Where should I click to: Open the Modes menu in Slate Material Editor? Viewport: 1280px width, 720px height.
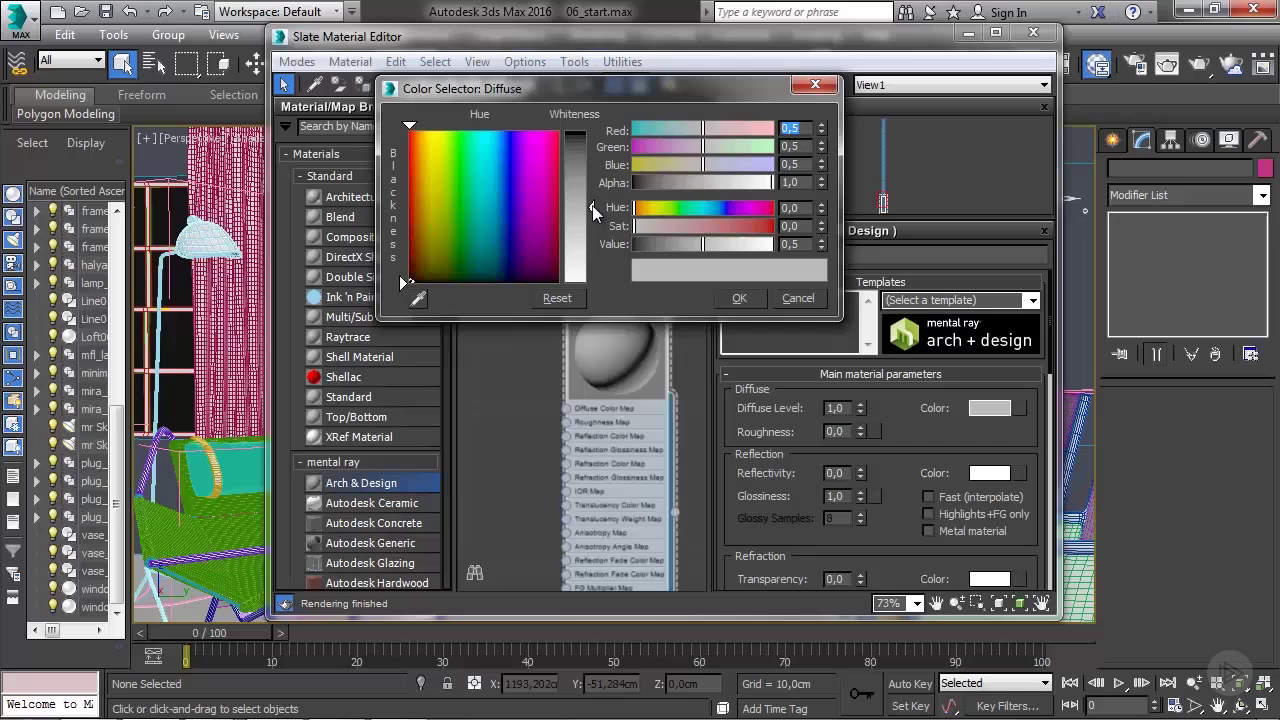[x=297, y=62]
